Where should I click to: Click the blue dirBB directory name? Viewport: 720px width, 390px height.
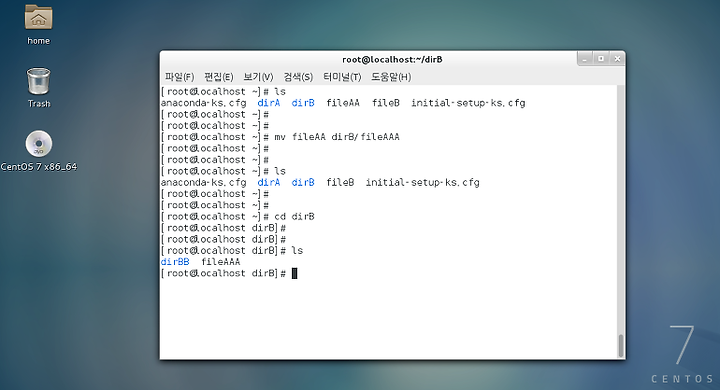click(175, 262)
